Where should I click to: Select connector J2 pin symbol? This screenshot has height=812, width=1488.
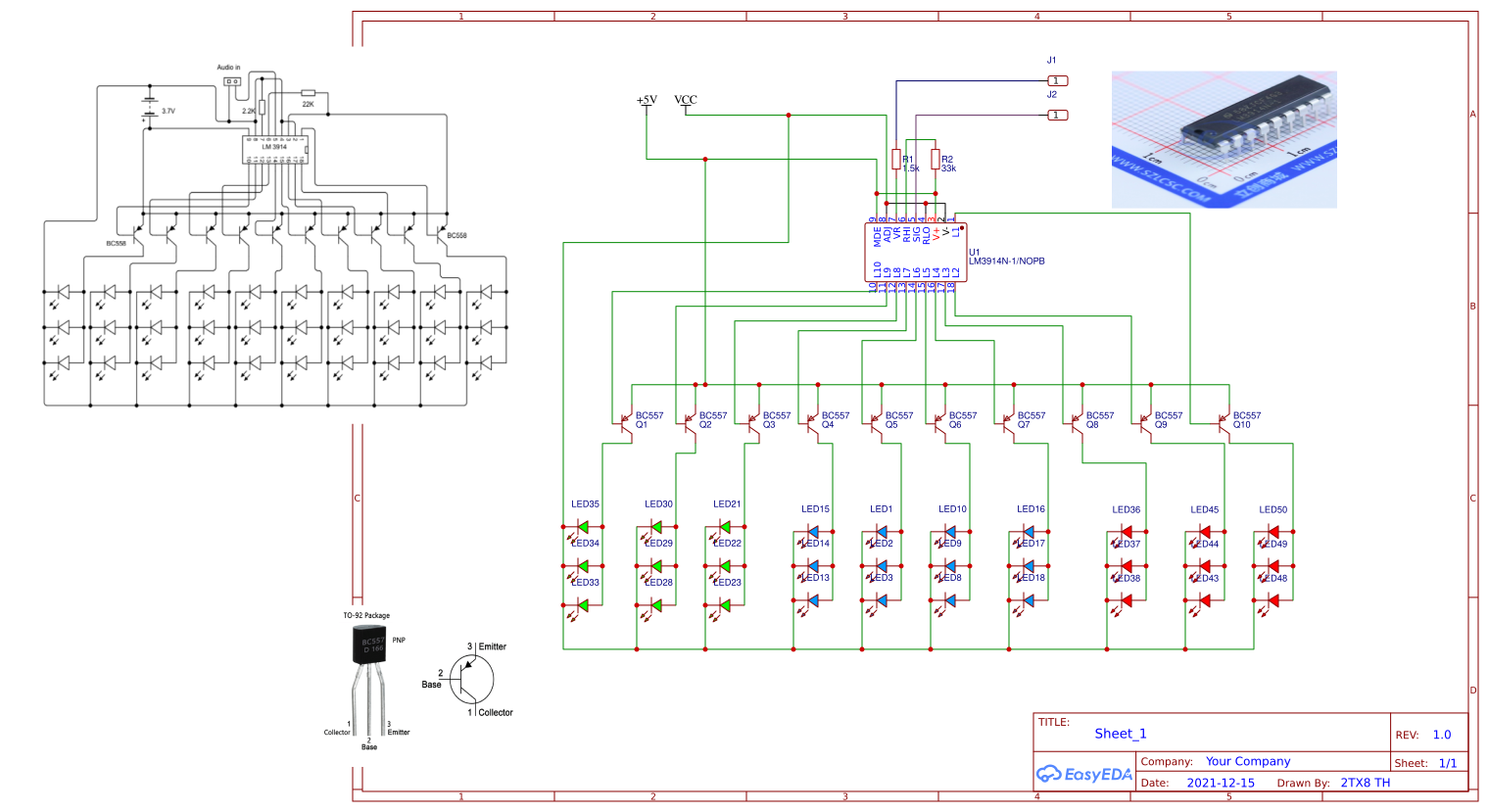(x=1056, y=113)
